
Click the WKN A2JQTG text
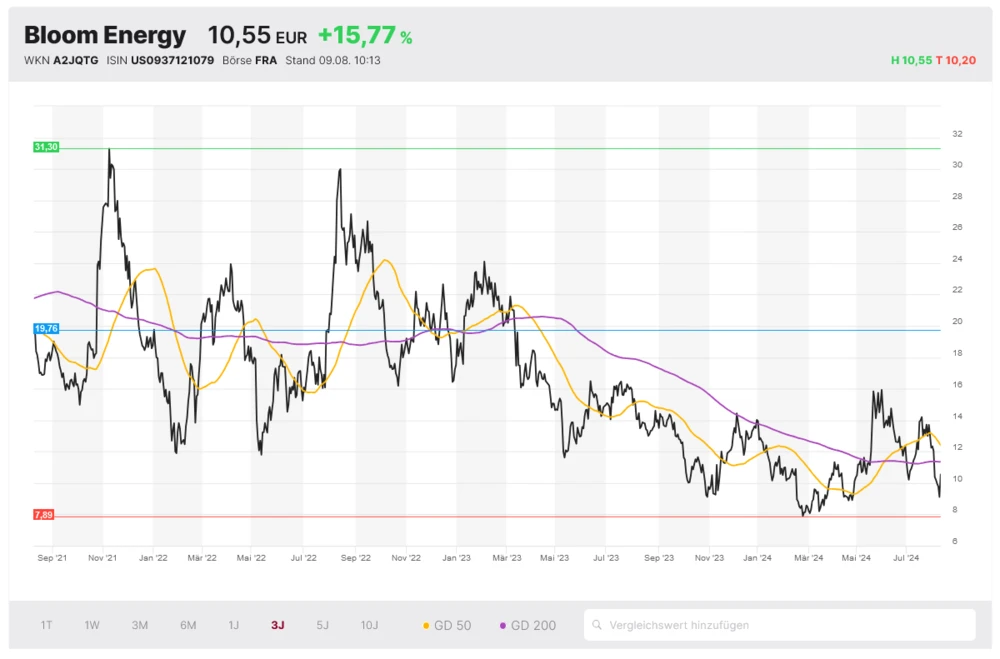(x=61, y=61)
